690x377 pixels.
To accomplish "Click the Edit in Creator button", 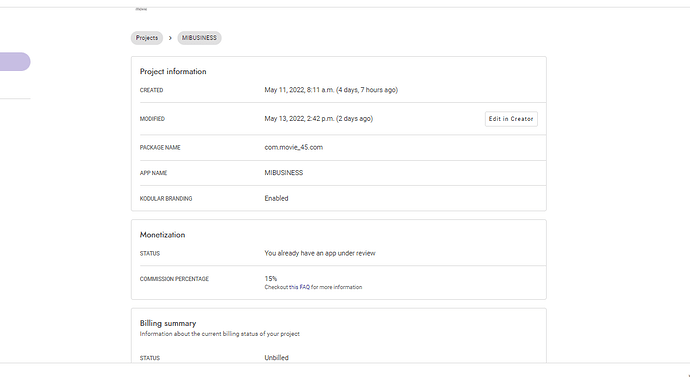I will pos(511,119).
